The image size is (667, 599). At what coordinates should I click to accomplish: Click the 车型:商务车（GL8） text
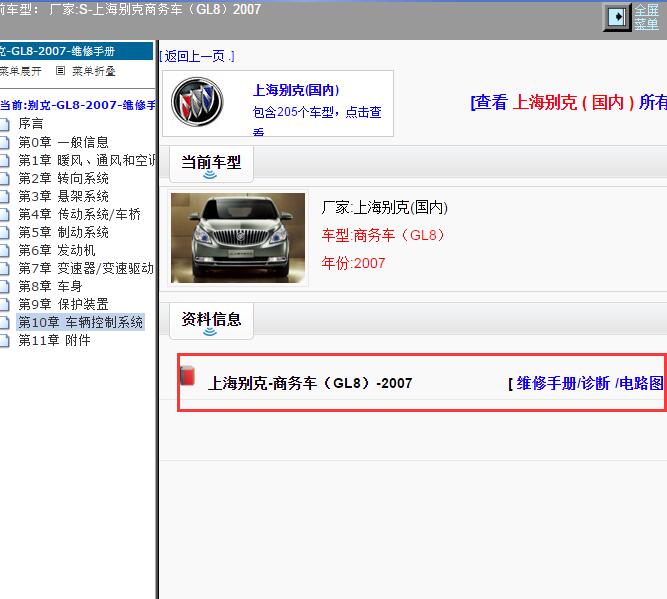pyautogui.click(x=383, y=235)
